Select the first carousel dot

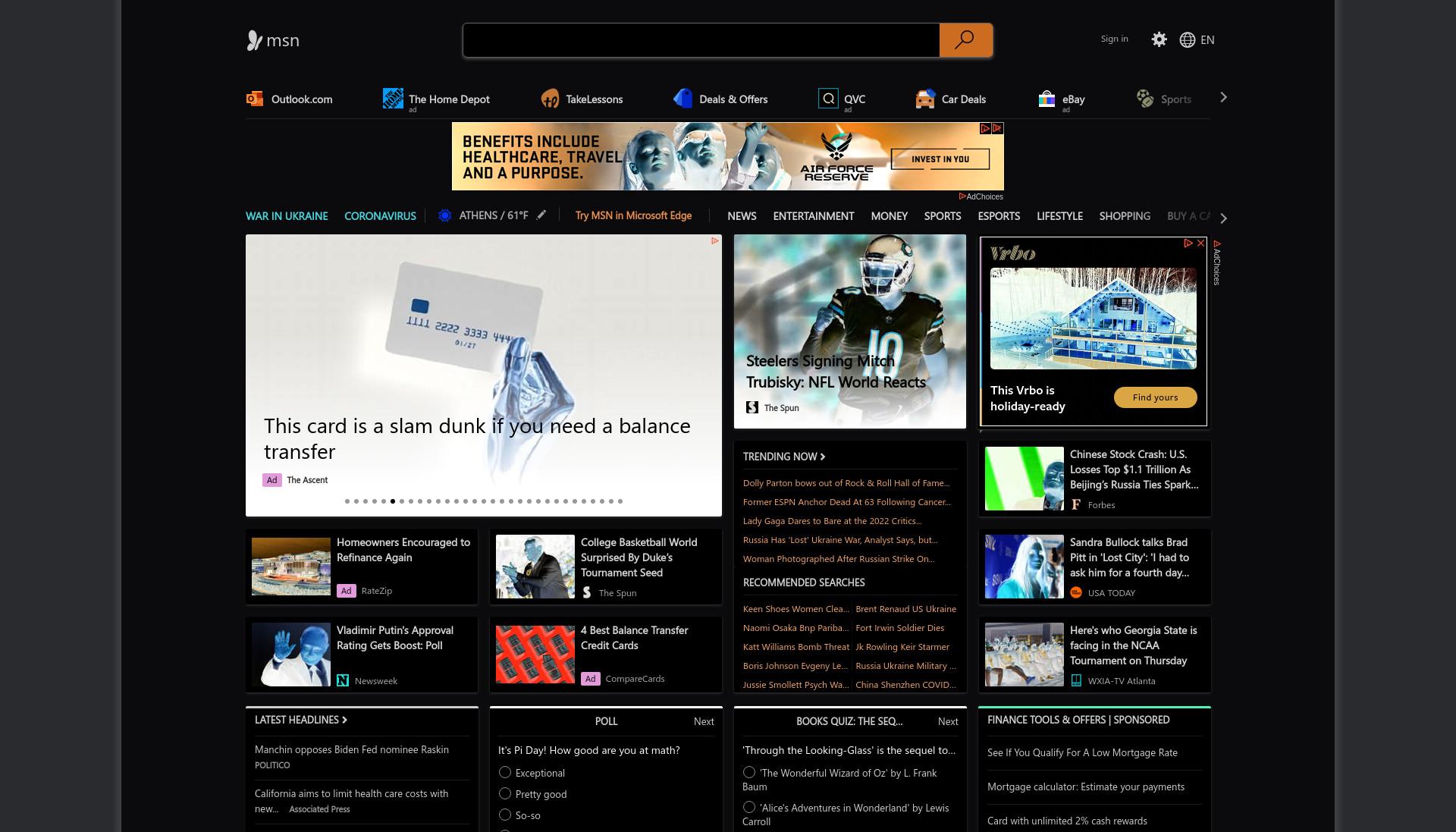[x=347, y=501]
